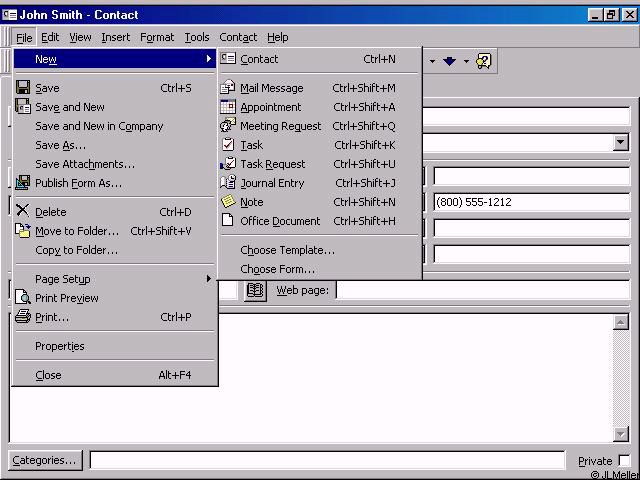This screenshot has width=640, height=480.
Task: Click the Ctrl+Shift+Q shortcut text
Action: click(x=364, y=126)
